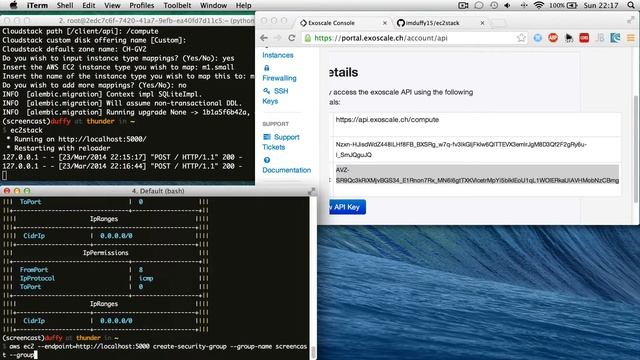Open the Help menu
This screenshot has width=640, height=360.
[243, 5]
